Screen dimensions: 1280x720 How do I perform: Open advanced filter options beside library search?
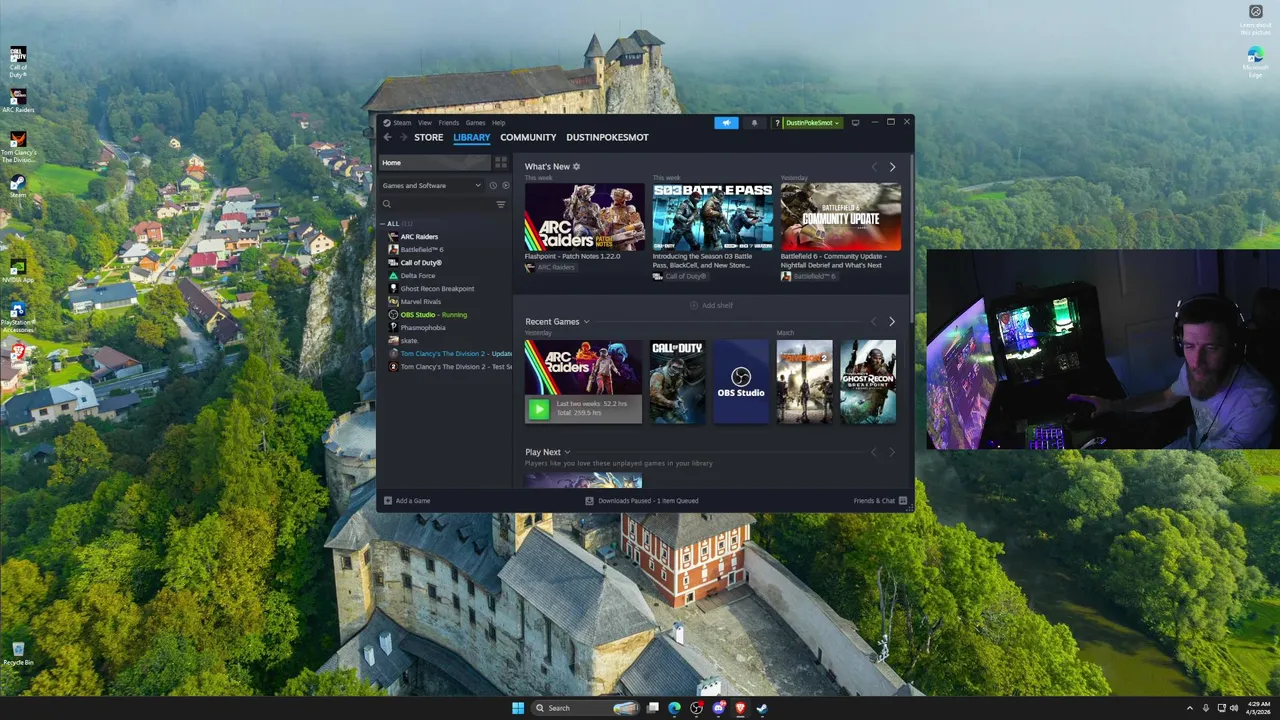pyautogui.click(x=501, y=204)
